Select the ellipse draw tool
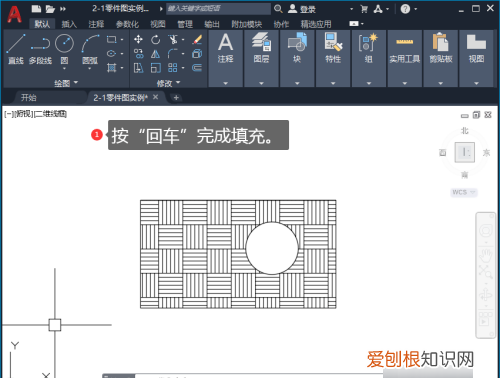The width and height of the screenshot is (500, 378). 111,53
